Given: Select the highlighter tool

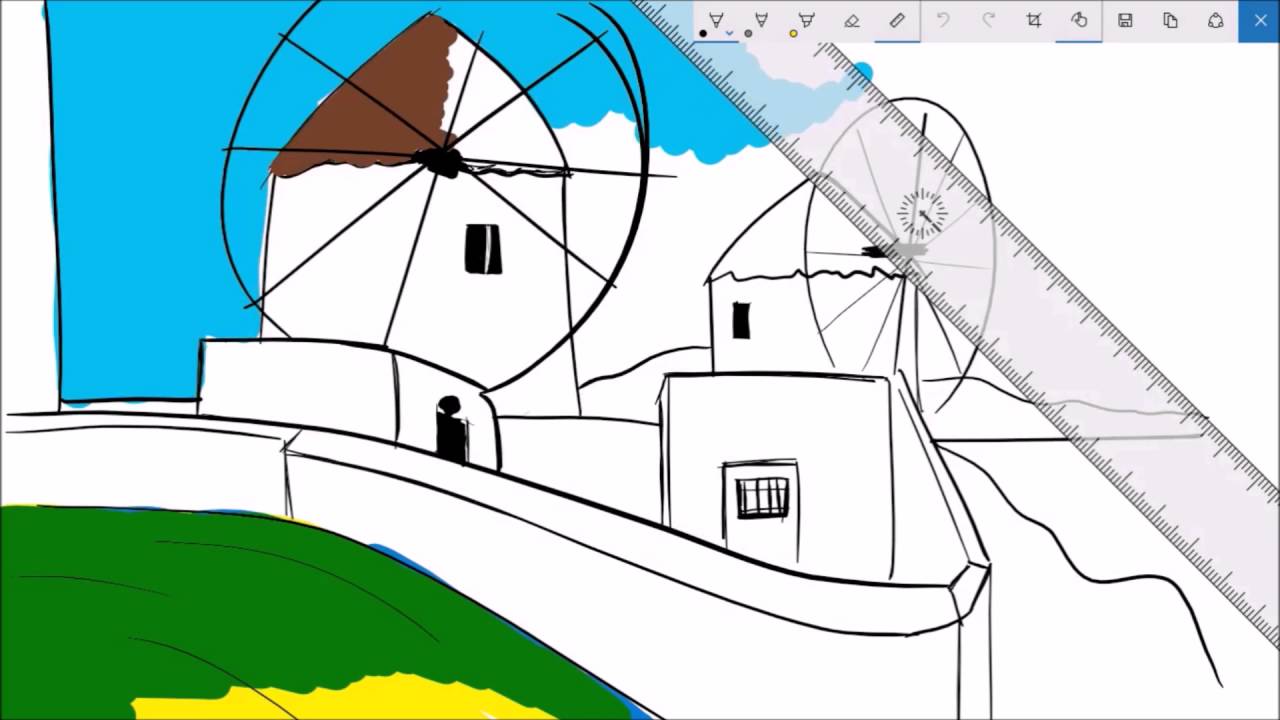Looking at the screenshot, I should tap(806, 21).
